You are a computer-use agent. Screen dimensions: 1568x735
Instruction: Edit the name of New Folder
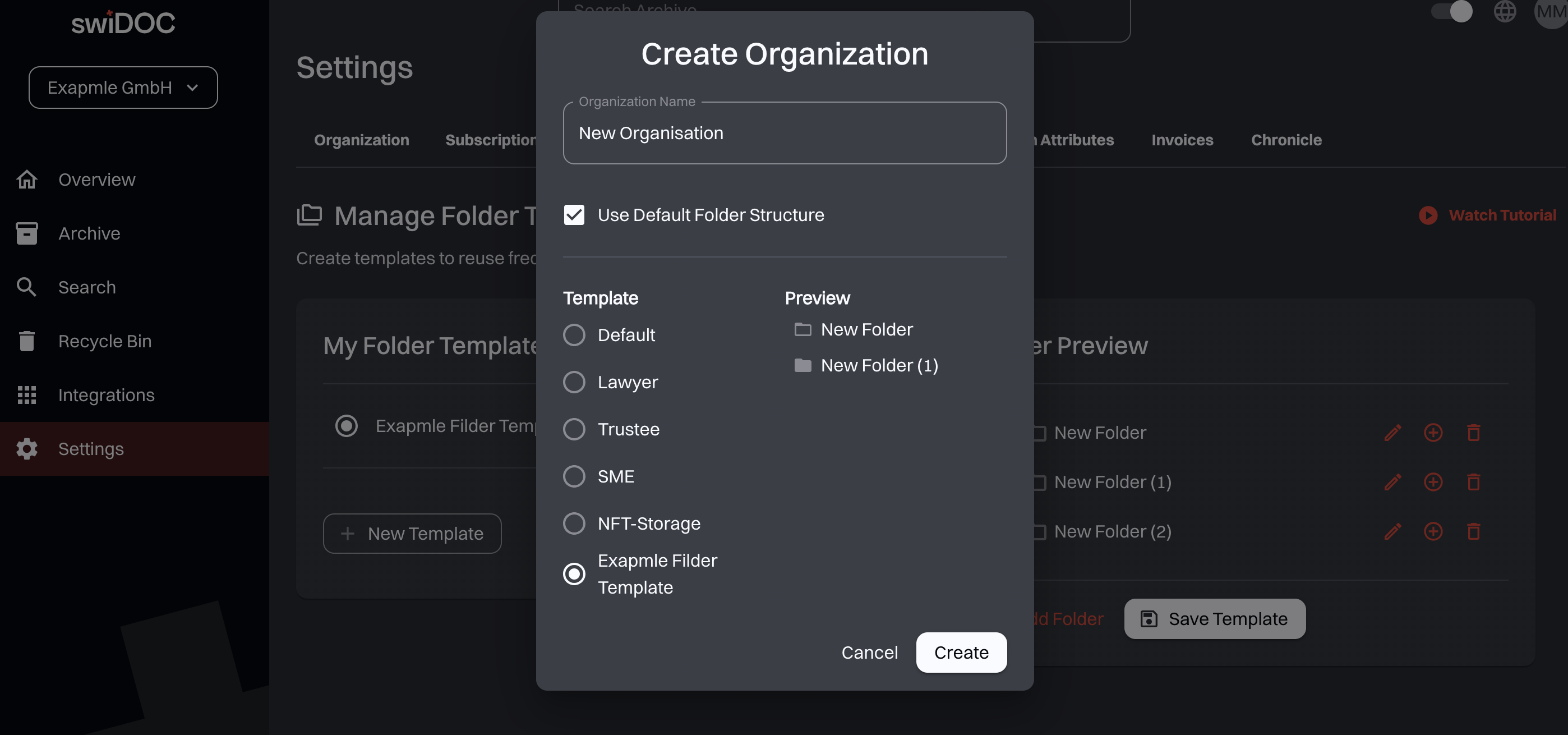point(1392,433)
